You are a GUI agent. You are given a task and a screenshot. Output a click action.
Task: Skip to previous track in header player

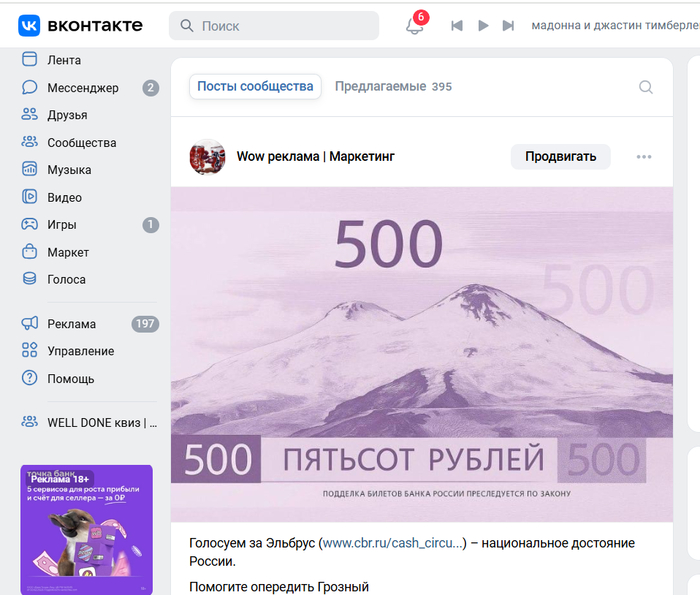pos(457,26)
